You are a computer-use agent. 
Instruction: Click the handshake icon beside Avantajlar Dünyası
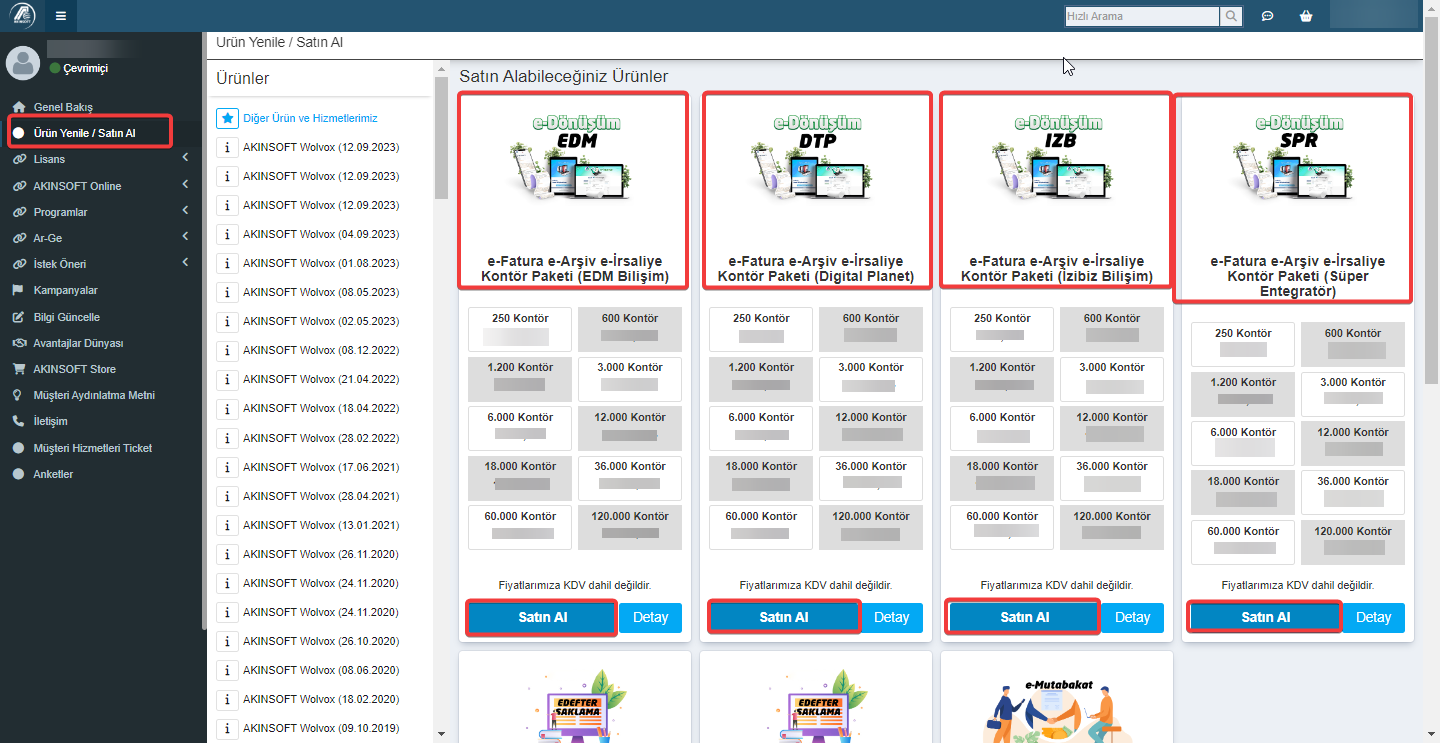[19, 343]
